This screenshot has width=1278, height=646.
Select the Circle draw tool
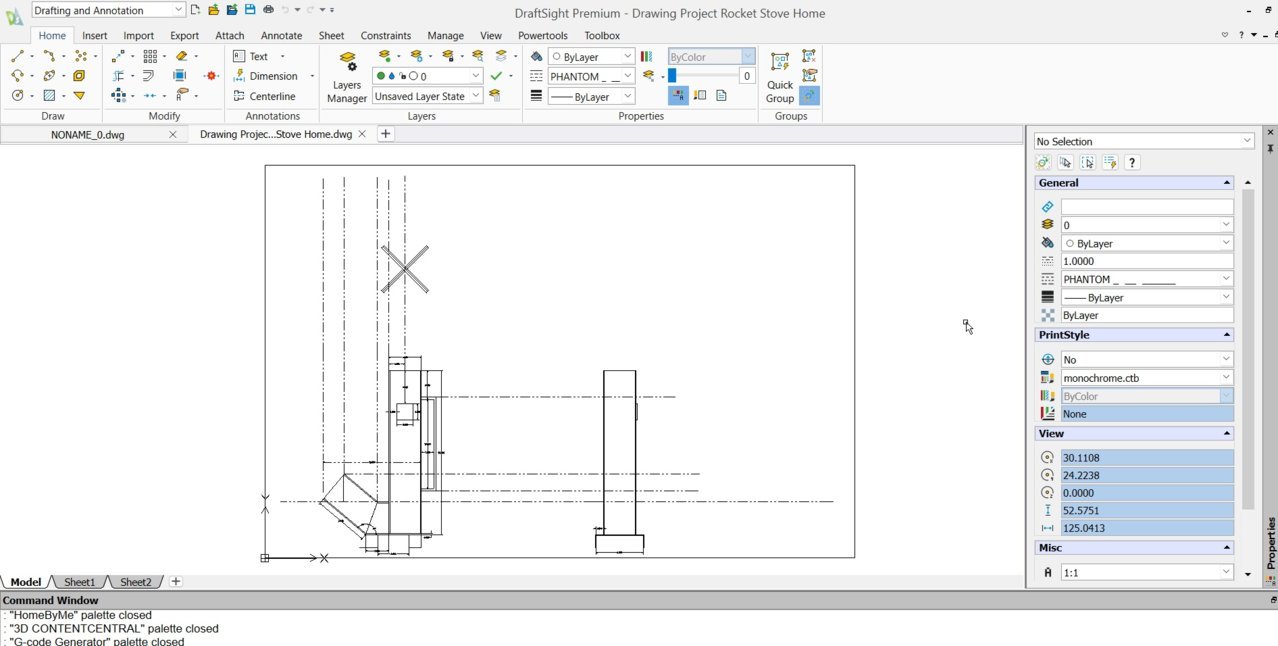[x=17, y=95]
